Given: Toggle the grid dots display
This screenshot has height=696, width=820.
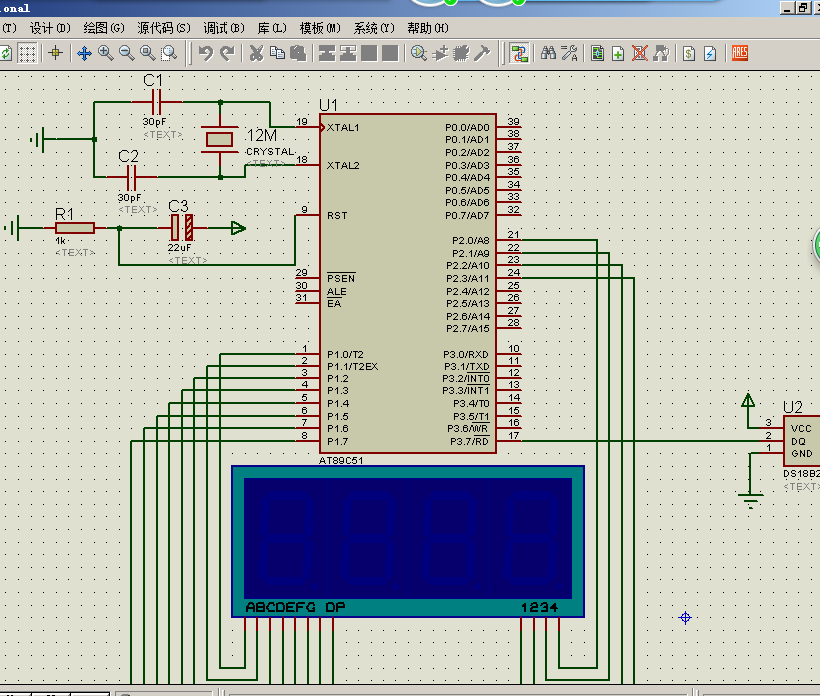Looking at the screenshot, I should tap(27, 53).
